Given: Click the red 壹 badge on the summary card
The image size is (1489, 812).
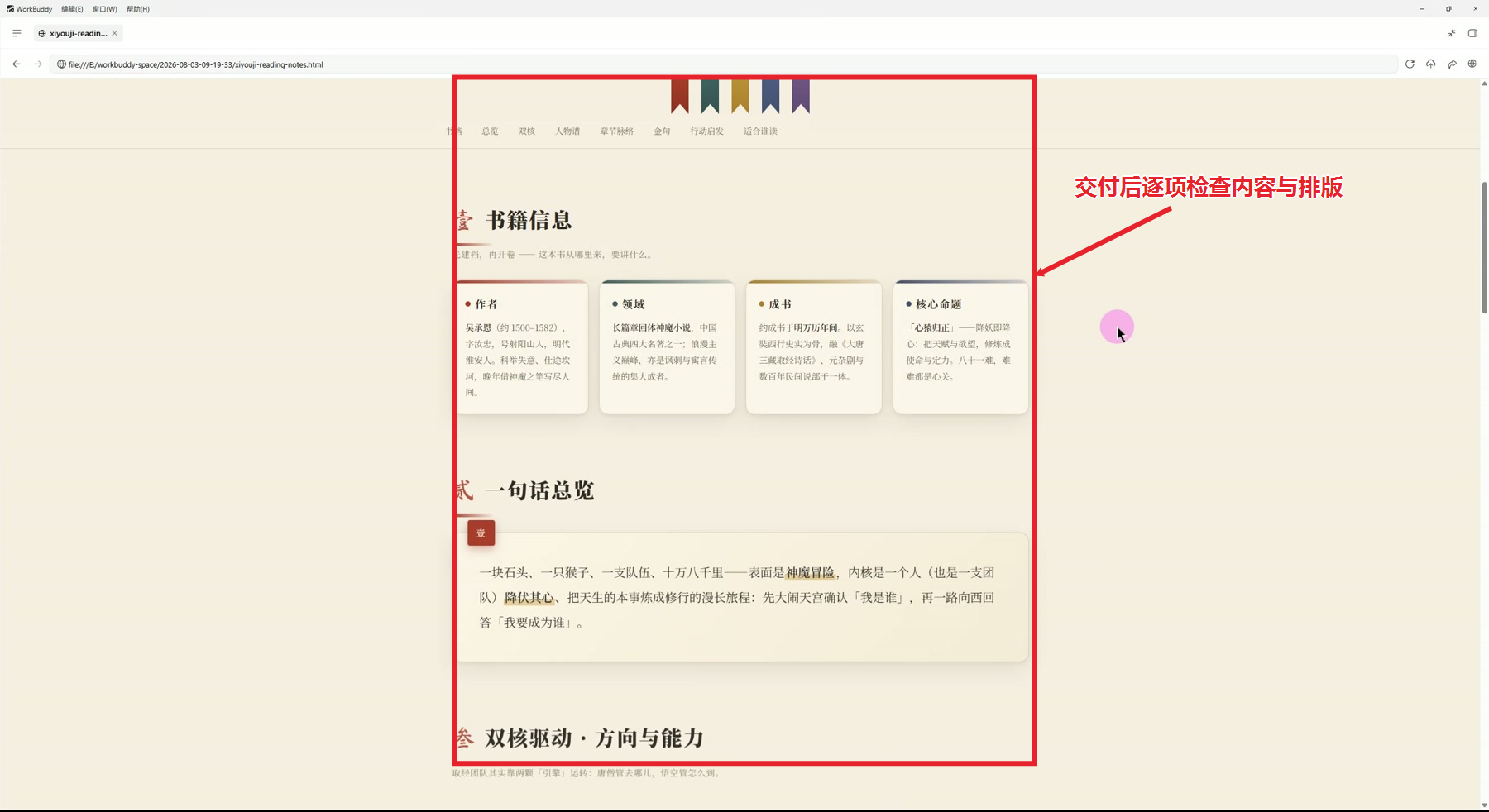Looking at the screenshot, I should [481, 533].
